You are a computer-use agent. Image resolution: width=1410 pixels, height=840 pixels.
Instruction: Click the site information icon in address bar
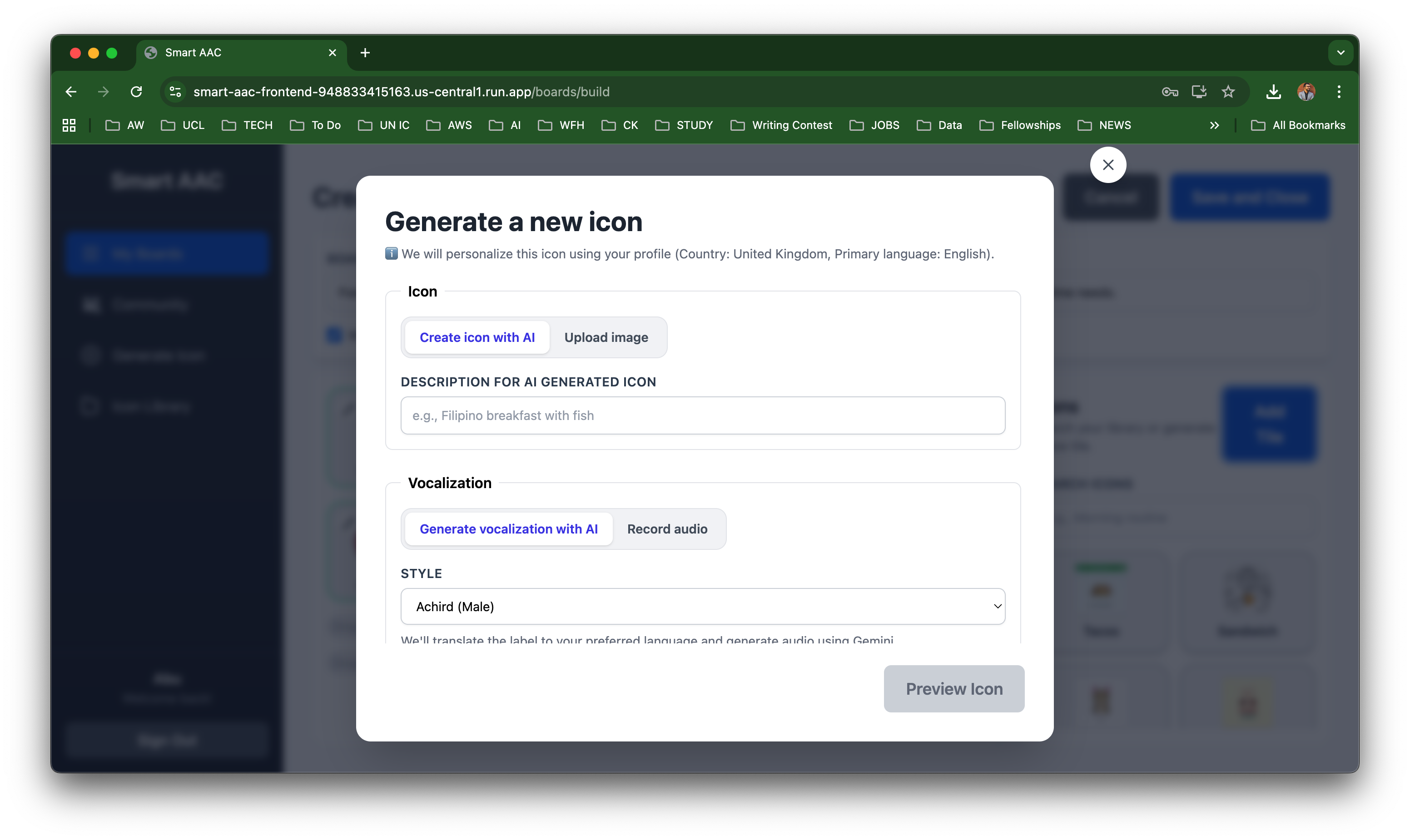[175, 92]
